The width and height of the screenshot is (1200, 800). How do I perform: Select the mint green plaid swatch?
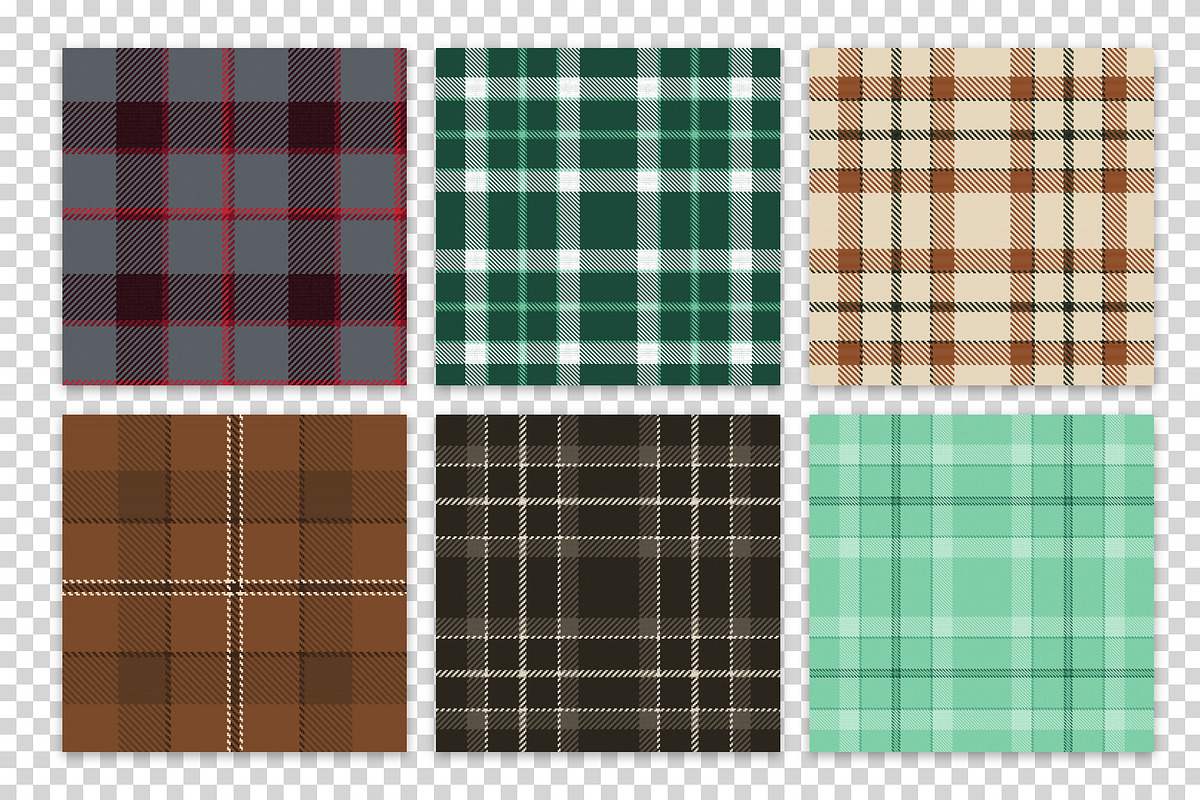click(981, 583)
